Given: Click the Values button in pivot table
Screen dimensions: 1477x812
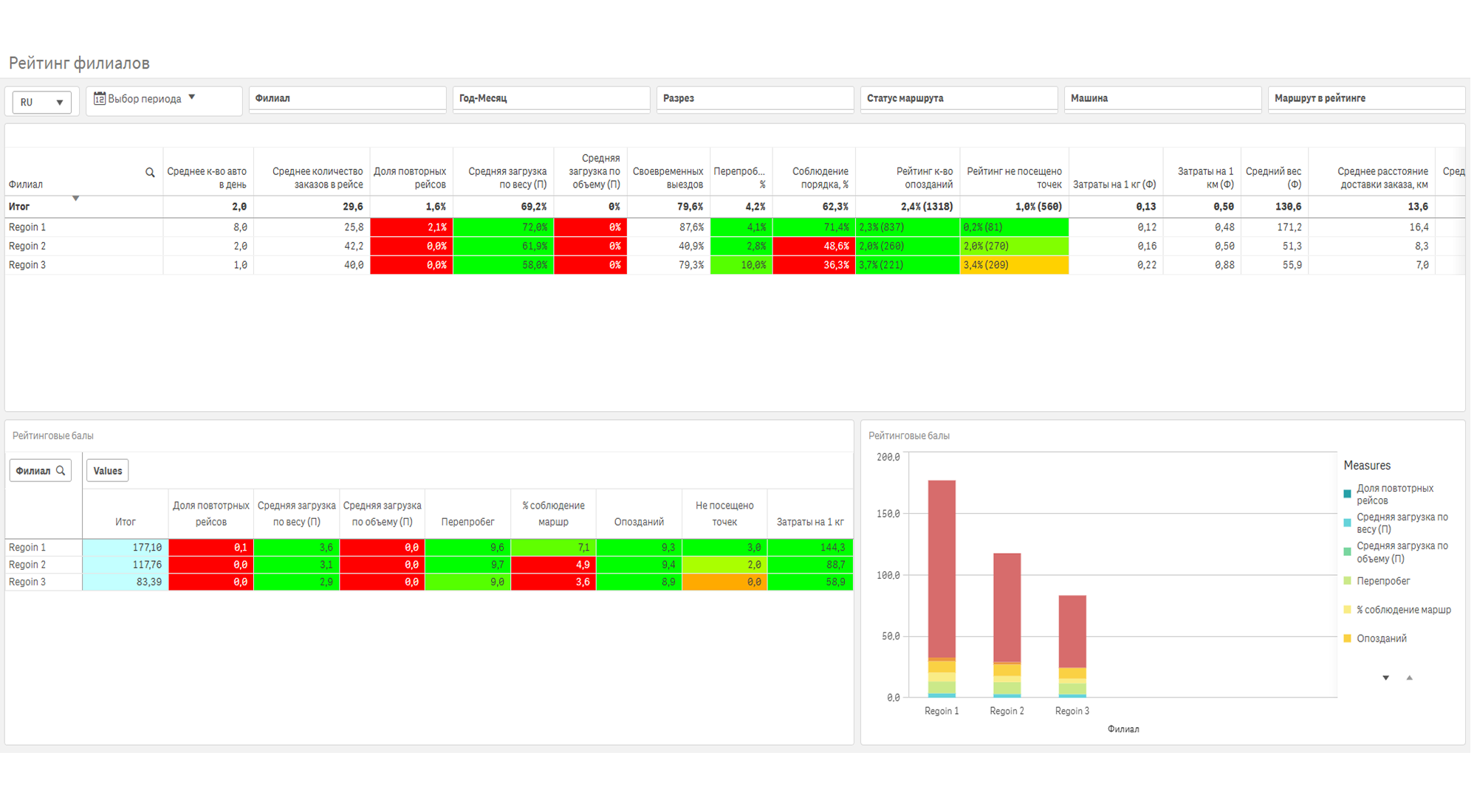Looking at the screenshot, I should pos(108,471).
